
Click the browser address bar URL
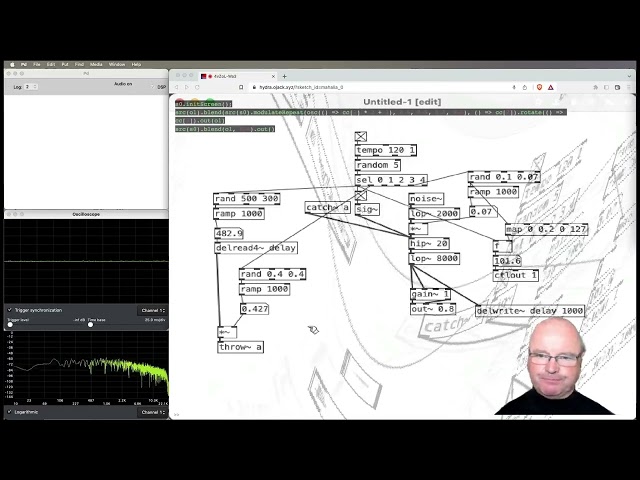pyautogui.click(x=301, y=87)
